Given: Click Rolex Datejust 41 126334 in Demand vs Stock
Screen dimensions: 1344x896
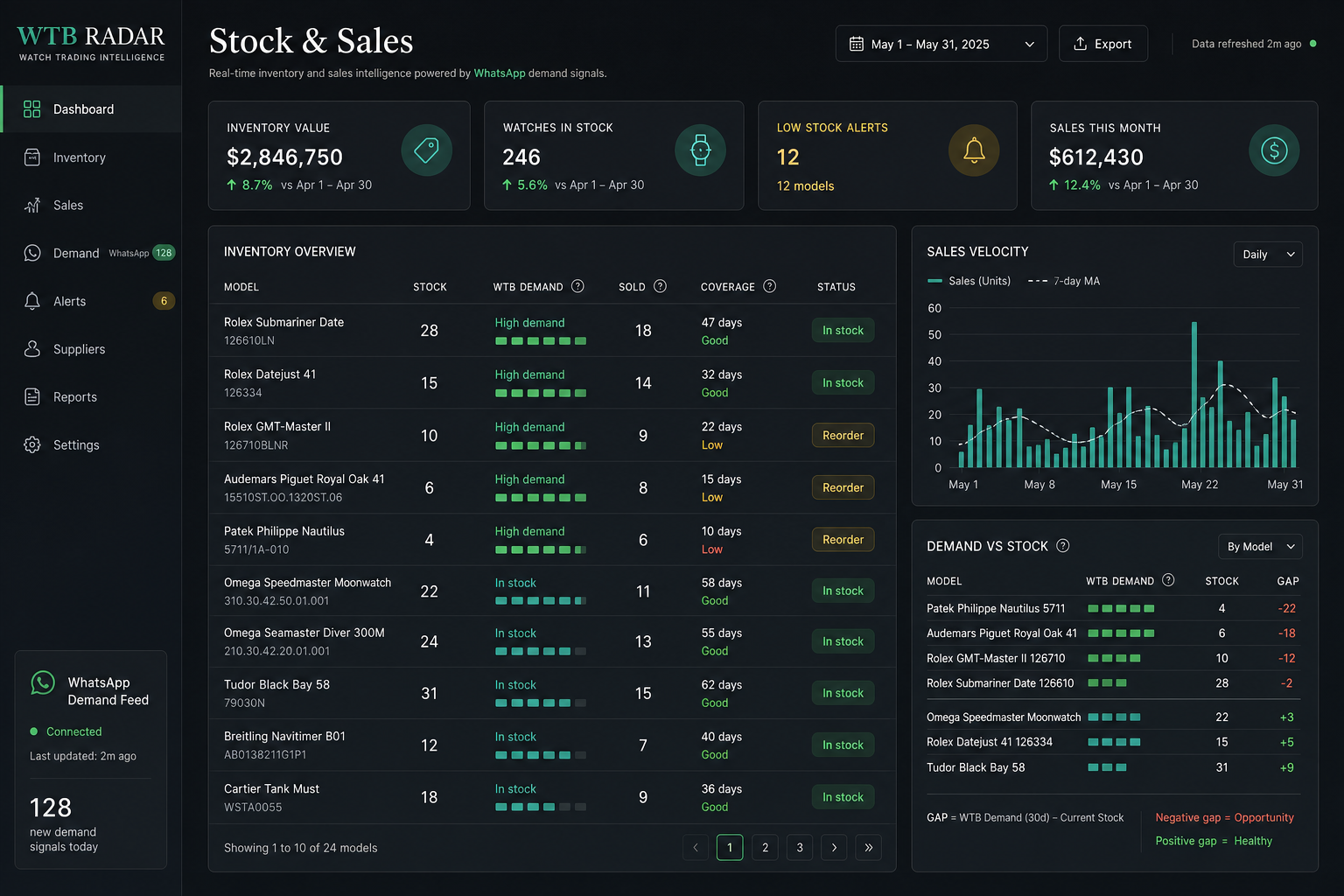Looking at the screenshot, I should pyautogui.click(x=990, y=742).
